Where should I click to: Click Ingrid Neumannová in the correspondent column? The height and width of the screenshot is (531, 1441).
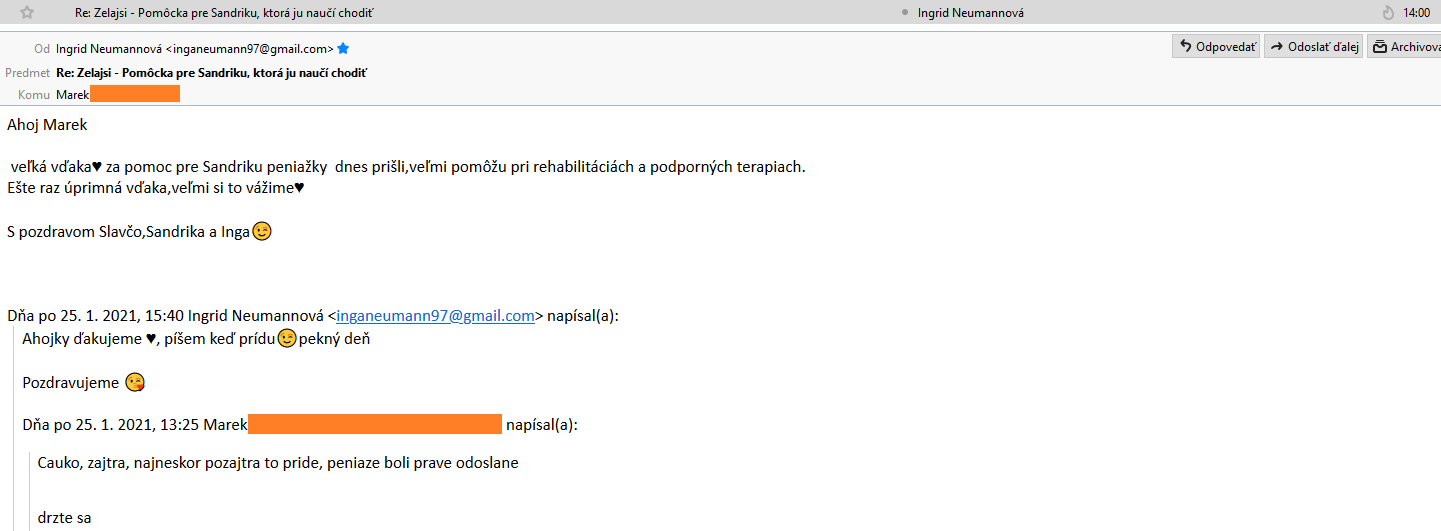tap(970, 13)
